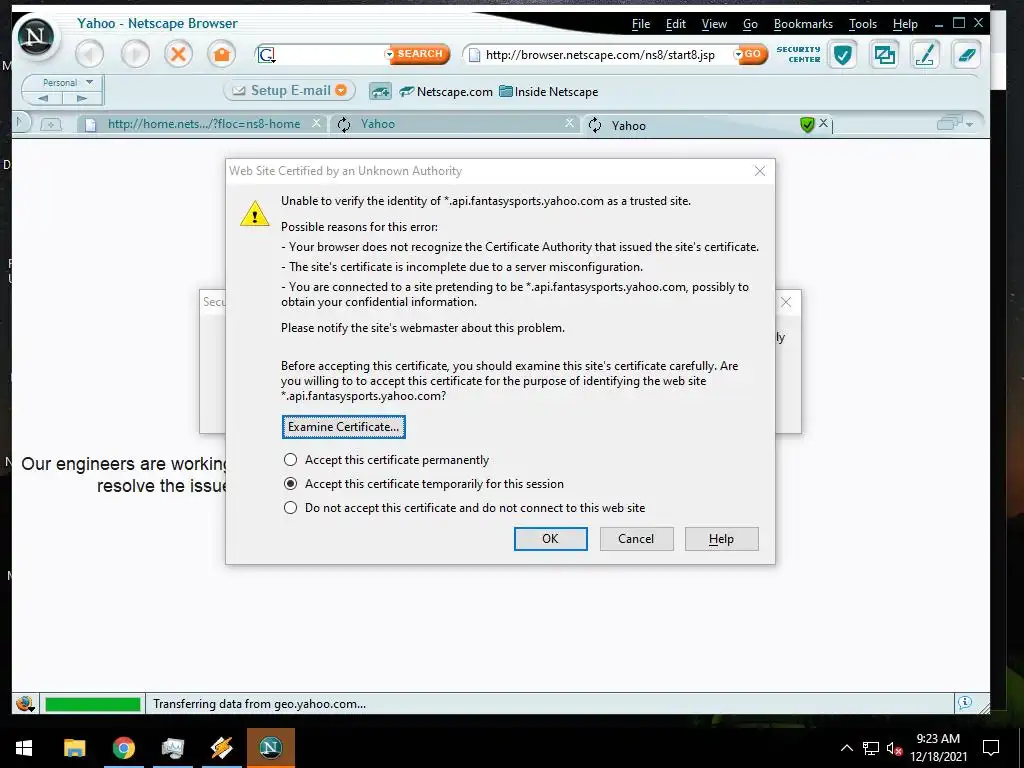
Task: Click the muted volume tray icon
Action: tap(894, 748)
